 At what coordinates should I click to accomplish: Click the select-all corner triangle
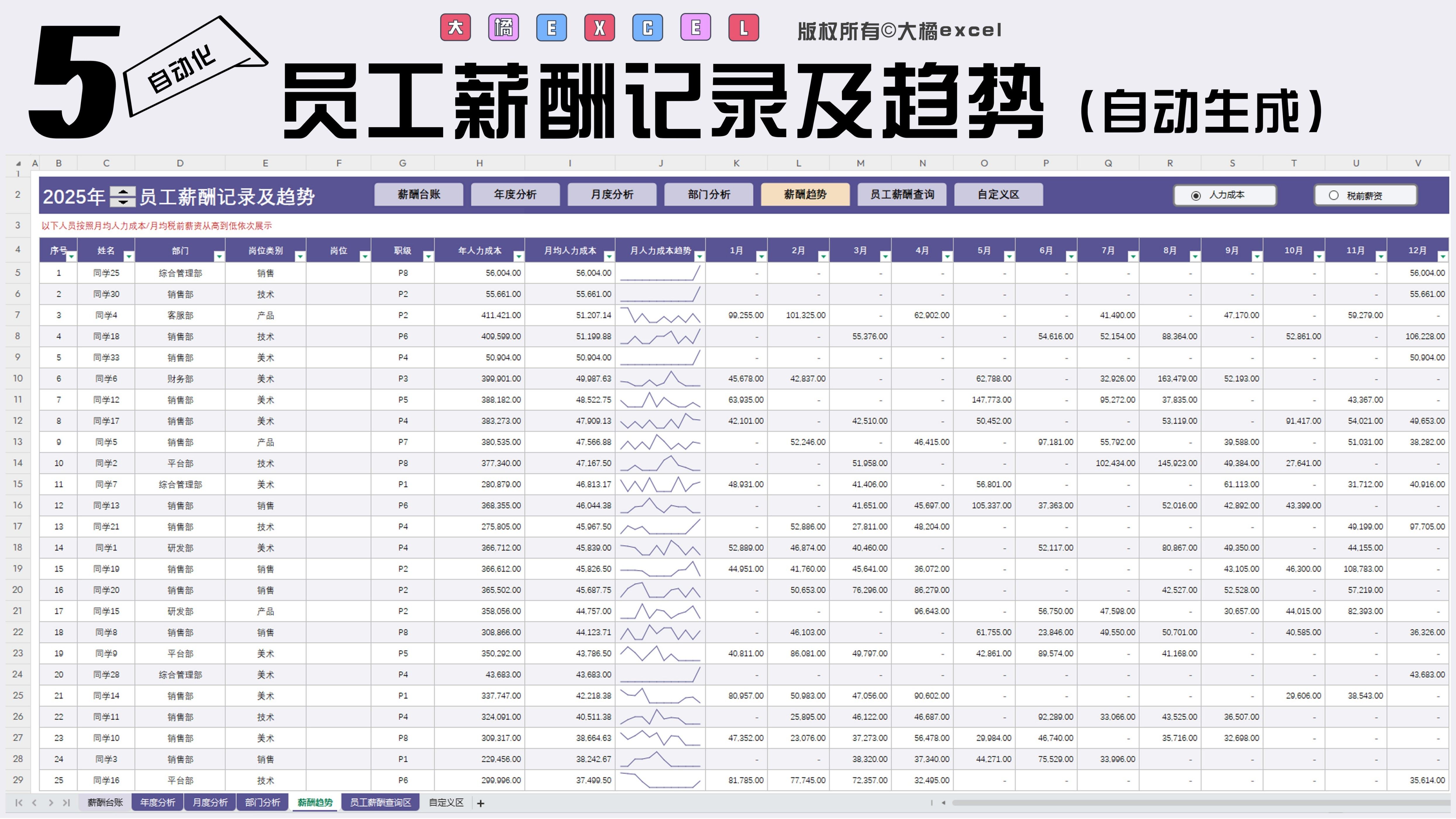pyautogui.click(x=18, y=164)
